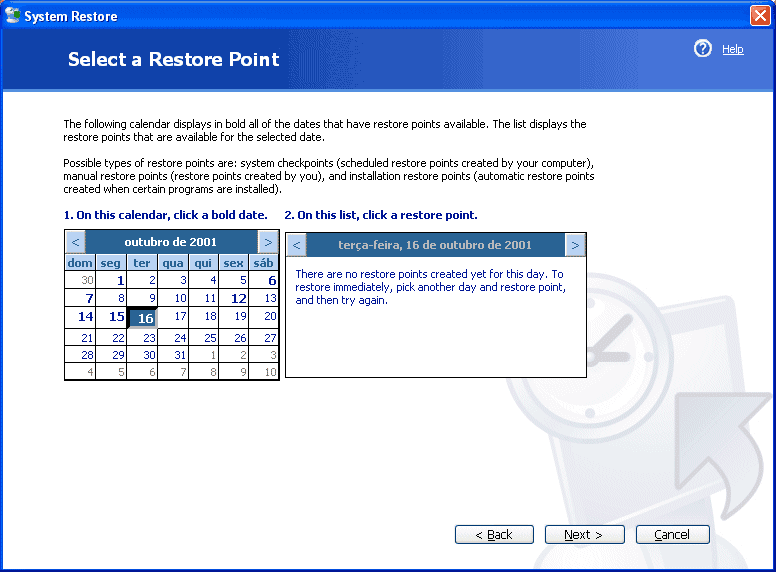
Task: Go to previous month in calendar
Action: (x=75, y=242)
